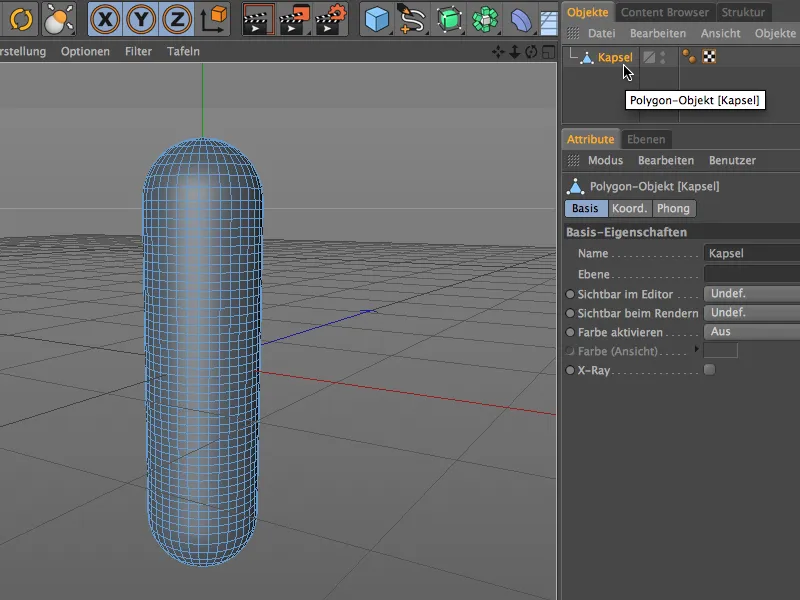This screenshot has width=800, height=600.
Task: Open the viewport Tafeln menu
Action: coord(183,52)
